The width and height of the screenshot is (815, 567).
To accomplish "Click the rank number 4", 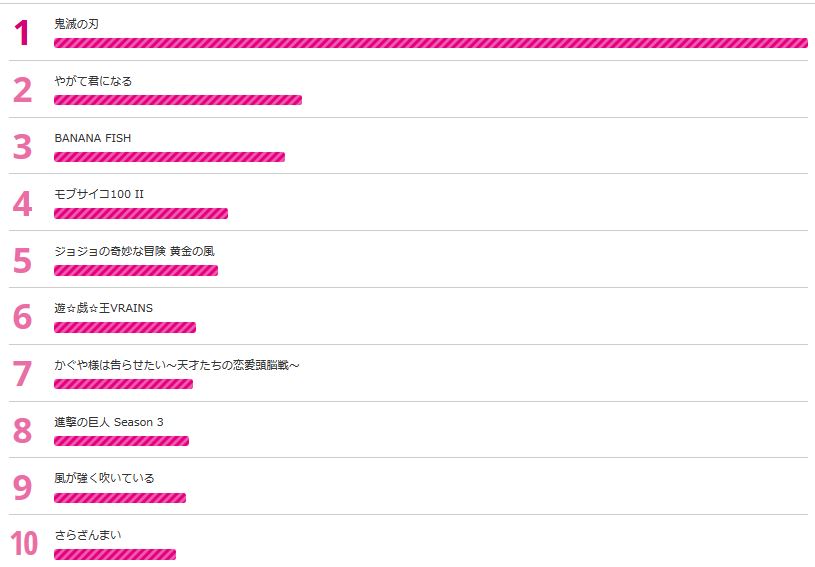I will pos(23,204).
